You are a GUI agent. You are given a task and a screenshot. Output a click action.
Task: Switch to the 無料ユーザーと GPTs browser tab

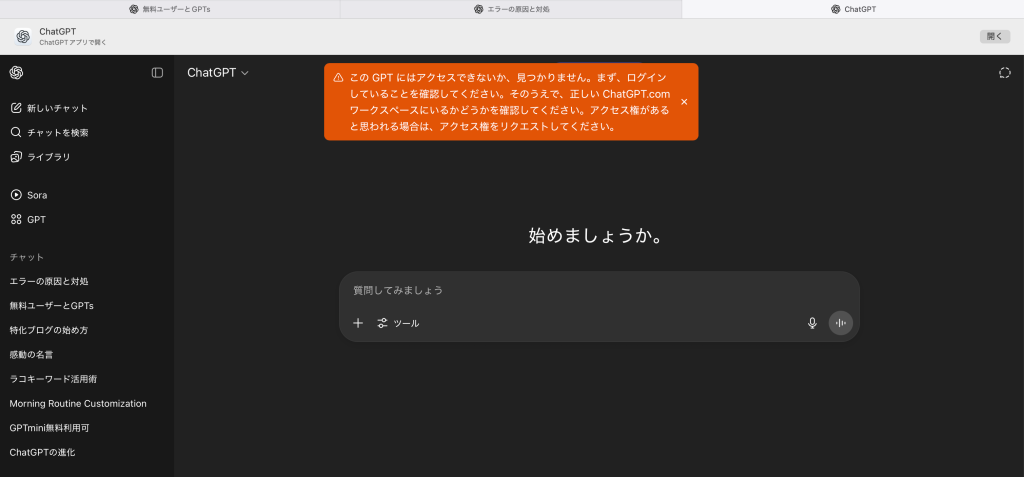point(170,9)
